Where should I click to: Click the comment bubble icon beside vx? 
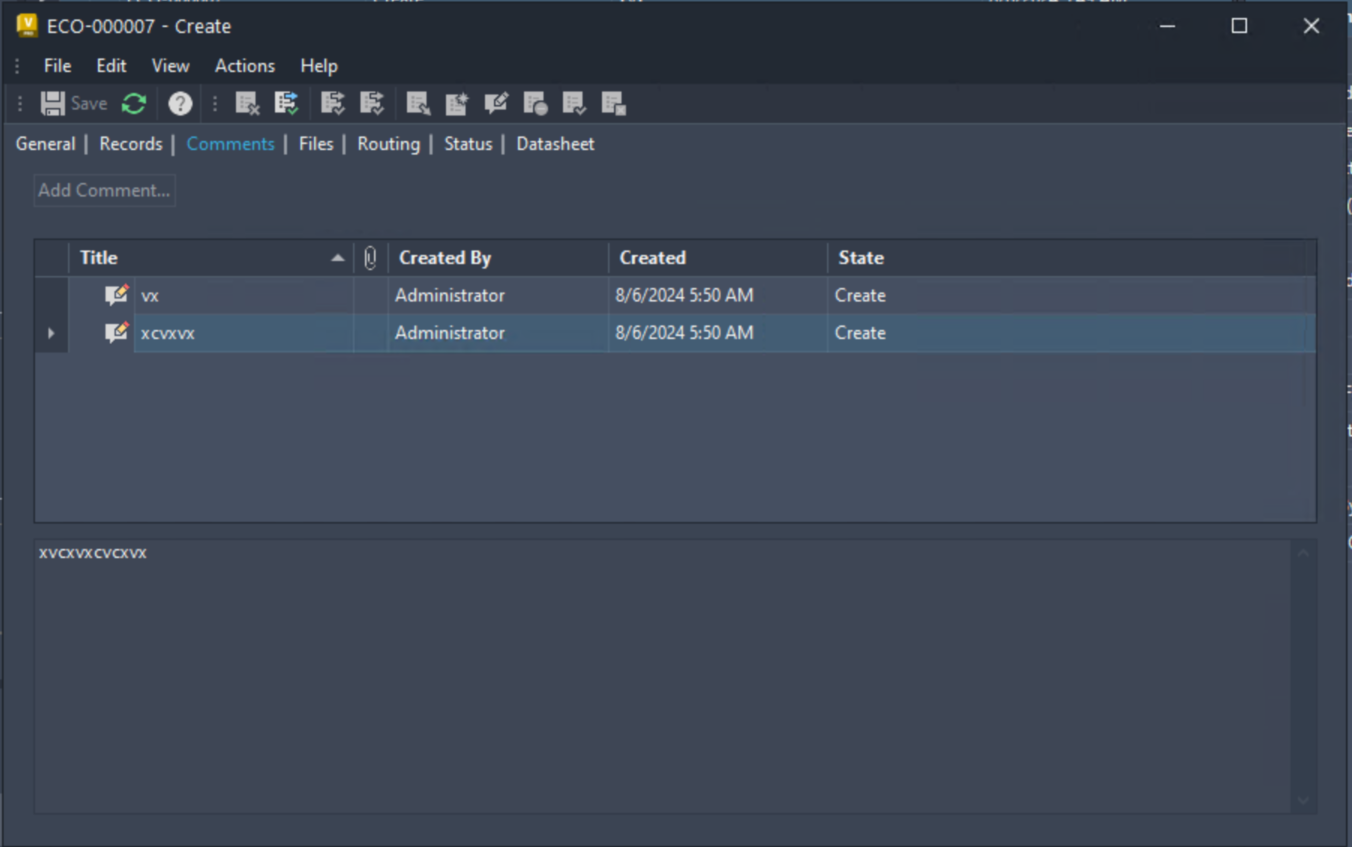tap(116, 294)
